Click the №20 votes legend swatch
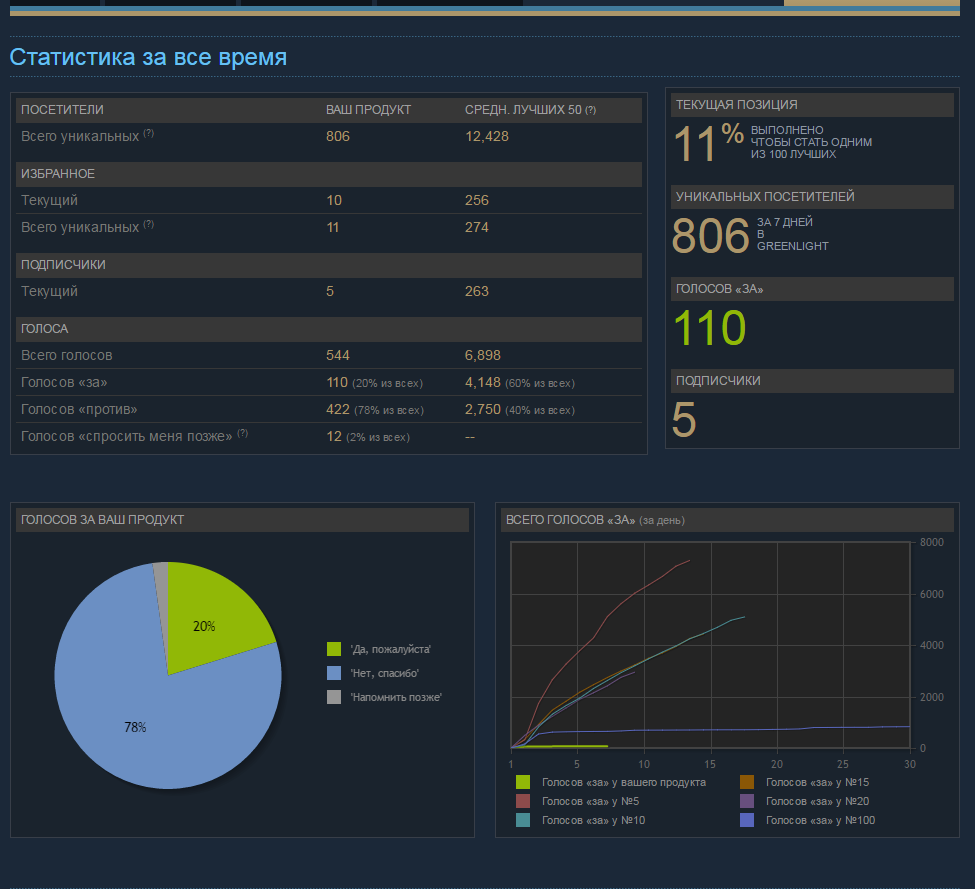The width and height of the screenshot is (975, 889). 746,801
